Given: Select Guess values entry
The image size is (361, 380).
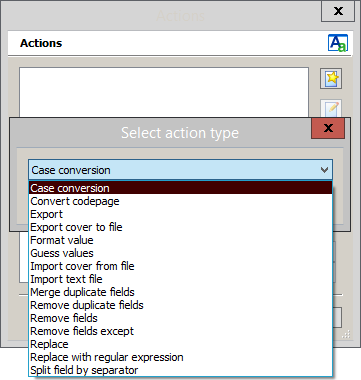Looking at the screenshot, I should pyautogui.click(x=180, y=253).
